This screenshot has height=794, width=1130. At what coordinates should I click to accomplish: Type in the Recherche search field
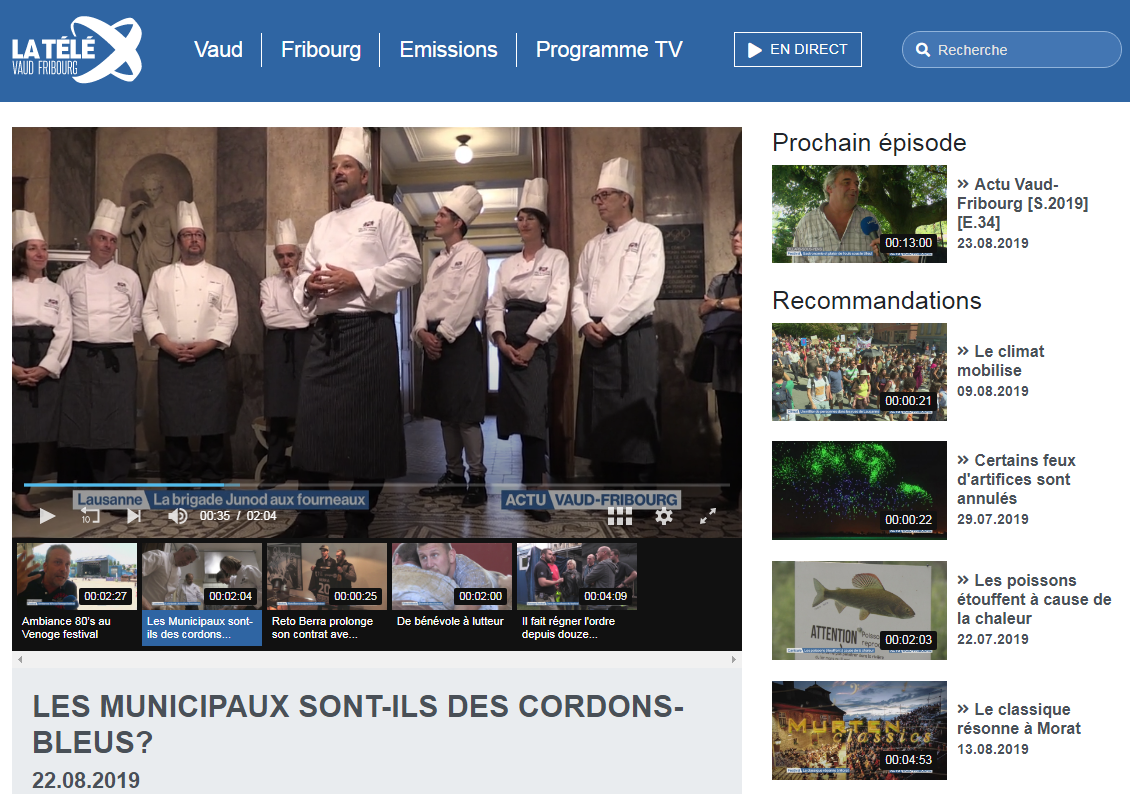pyautogui.click(x=1020, y=50)
